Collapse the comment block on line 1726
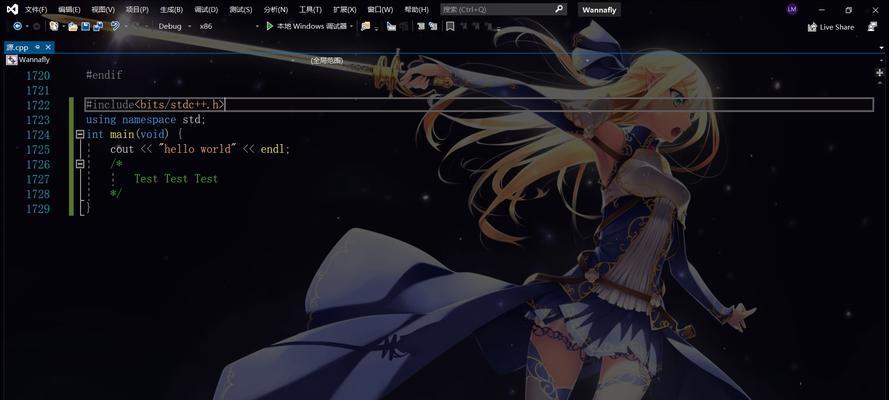The width and height of the screenshot is (889, 400). click(x=80, y=164)
